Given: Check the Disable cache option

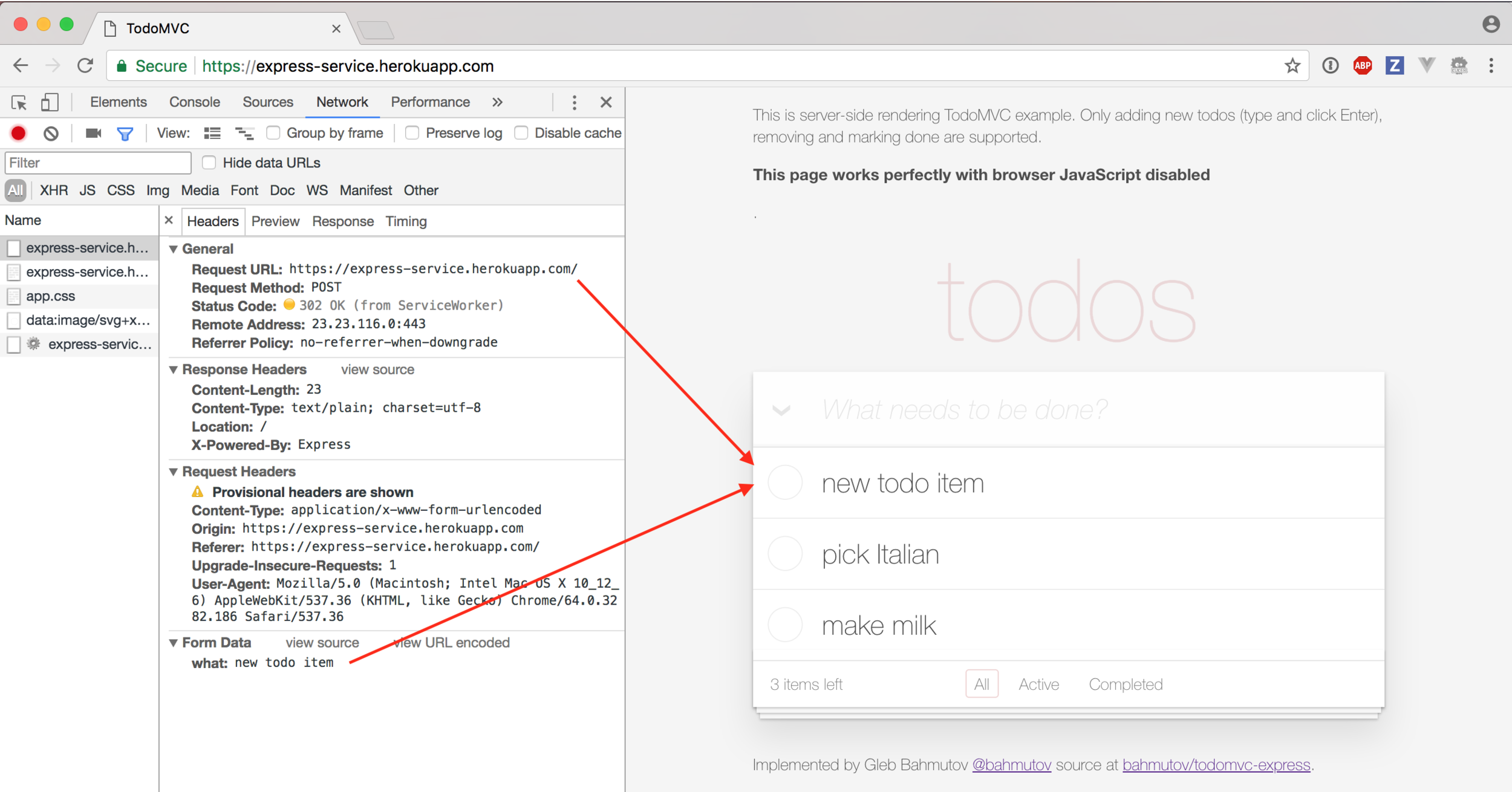Looking at the screenshot, I should point(521,133).
